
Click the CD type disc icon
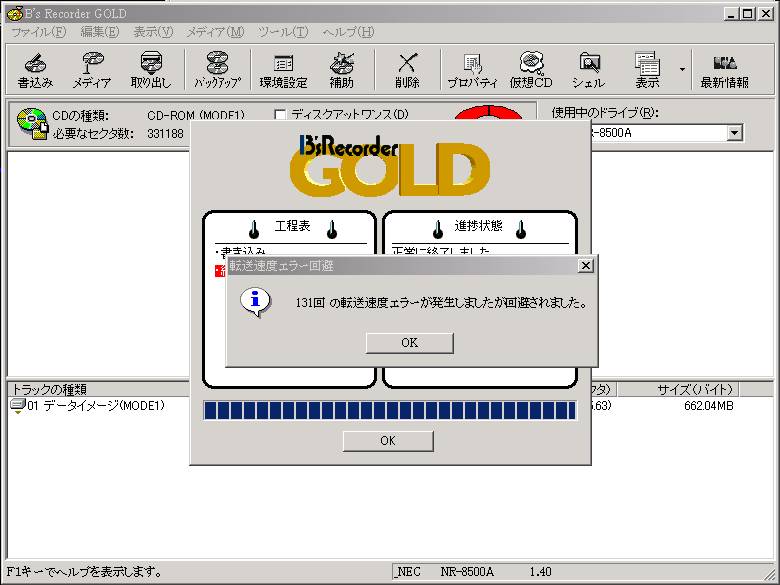coord(32,123)
